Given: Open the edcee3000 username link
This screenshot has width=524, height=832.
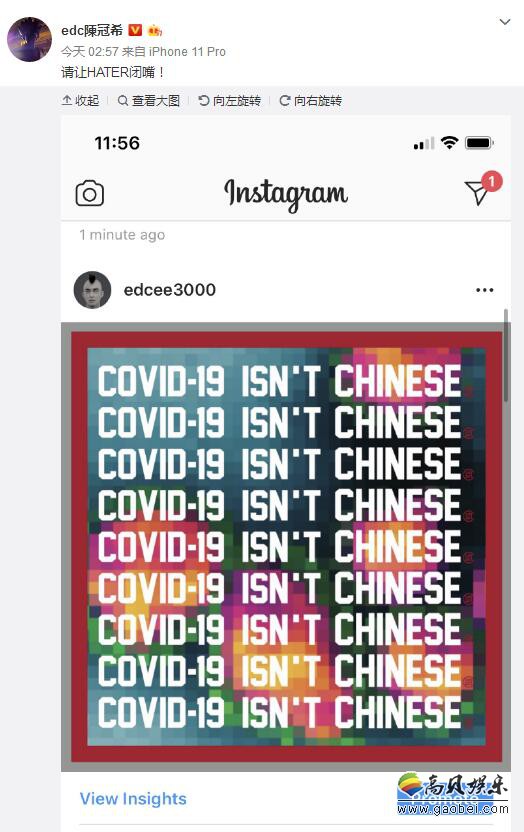Looking at the screenshot, I should tap(170, 290).
